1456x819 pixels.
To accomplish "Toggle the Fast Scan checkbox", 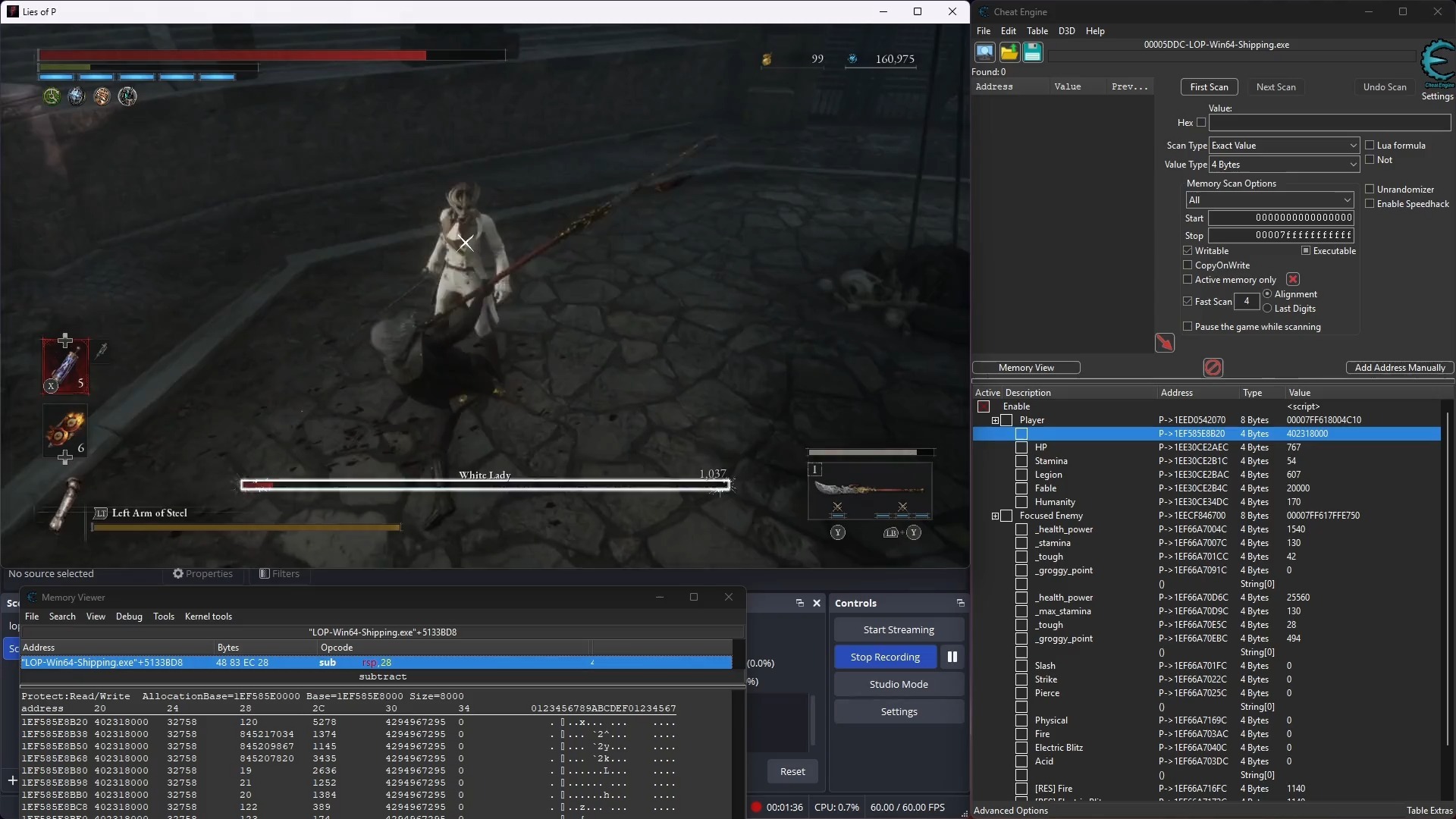I will click(1188, 301).
